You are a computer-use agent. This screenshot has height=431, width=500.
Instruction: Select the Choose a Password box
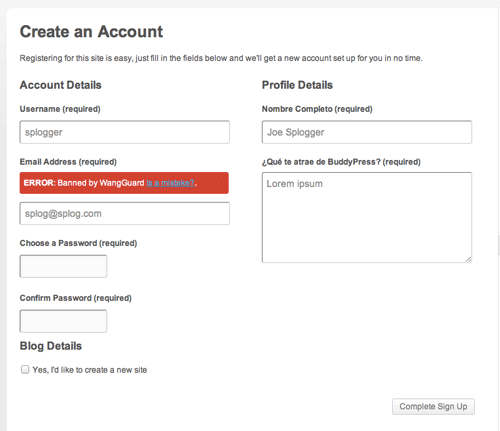pos(63,266)
